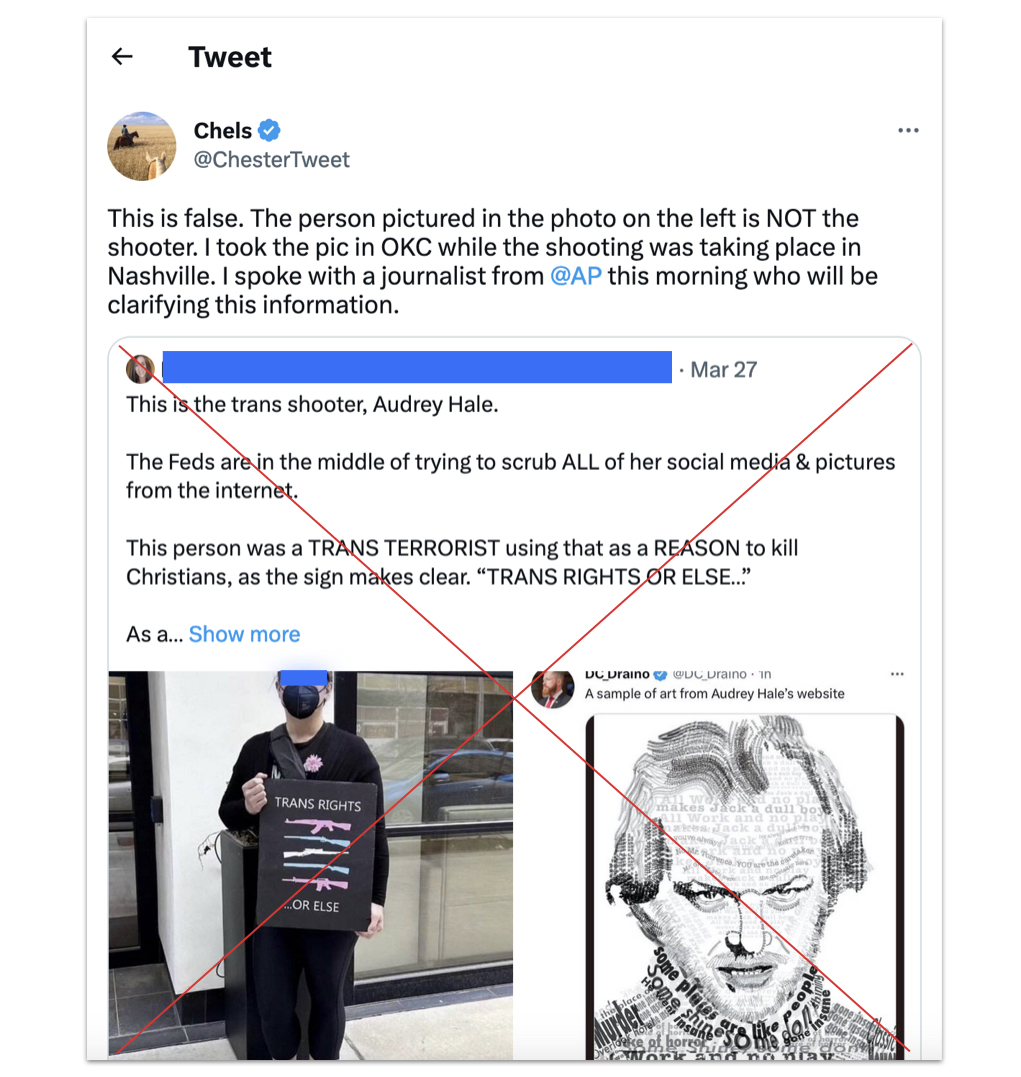Expand the quoted tweet with Show more
This screenshot has width=1021, height=1077.
(243, 634)
